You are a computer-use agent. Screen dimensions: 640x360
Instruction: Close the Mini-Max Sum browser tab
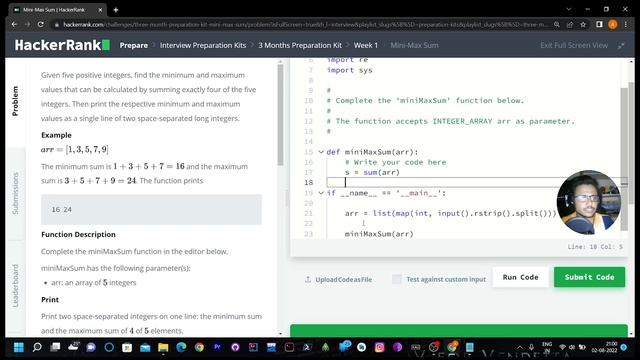(x=100, y=9)
